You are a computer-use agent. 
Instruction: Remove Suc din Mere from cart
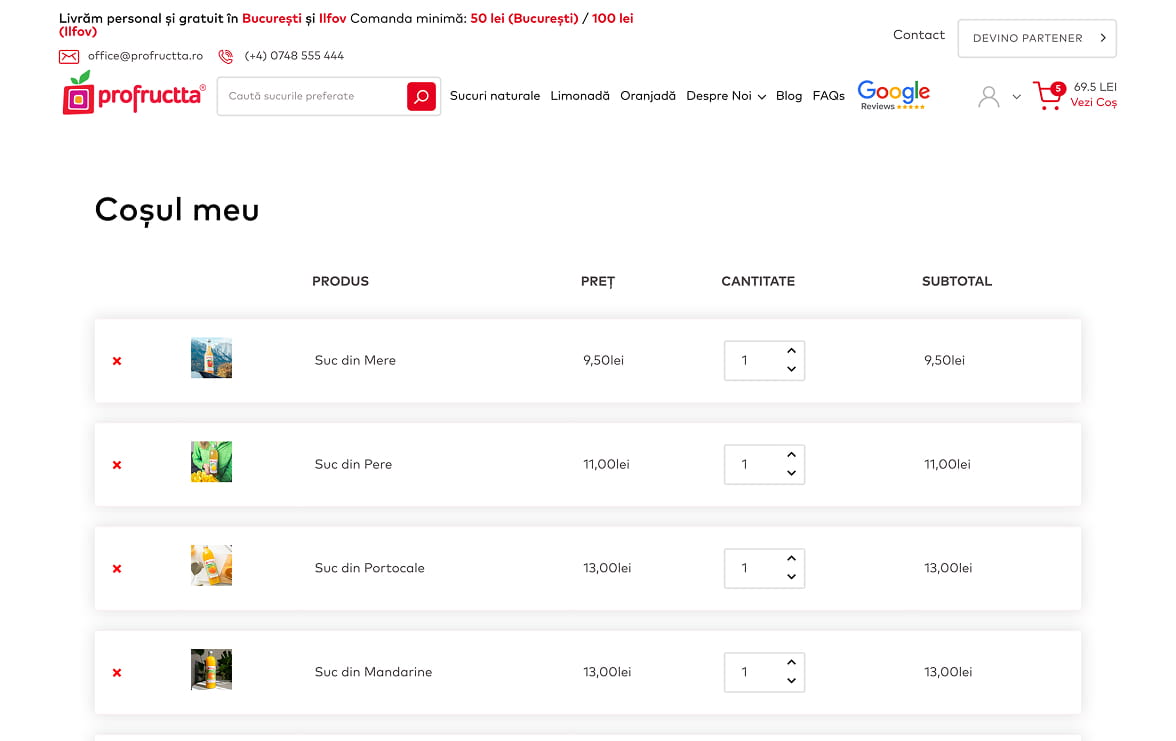(117, 361)
